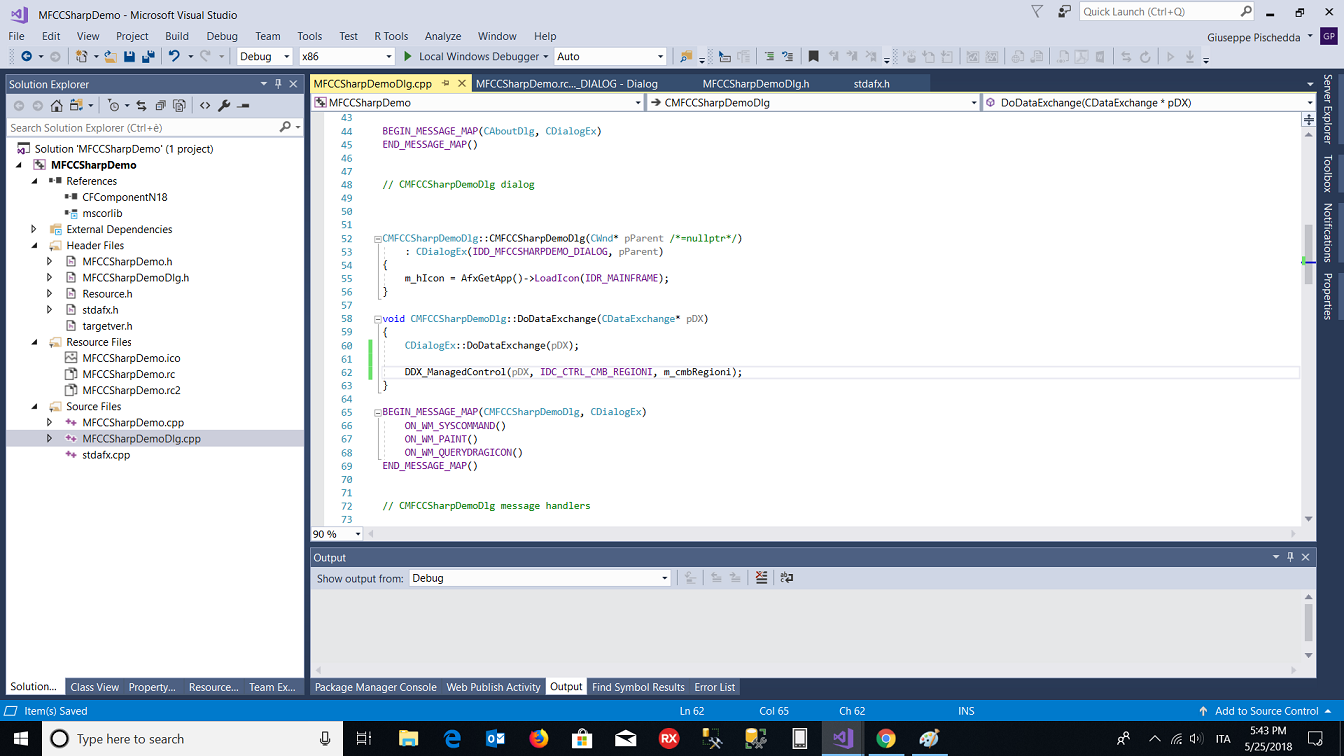Screen dimensions: 1344x756
Task: Click Clear All icon in Output window
Action: click(x=762, y=578)
